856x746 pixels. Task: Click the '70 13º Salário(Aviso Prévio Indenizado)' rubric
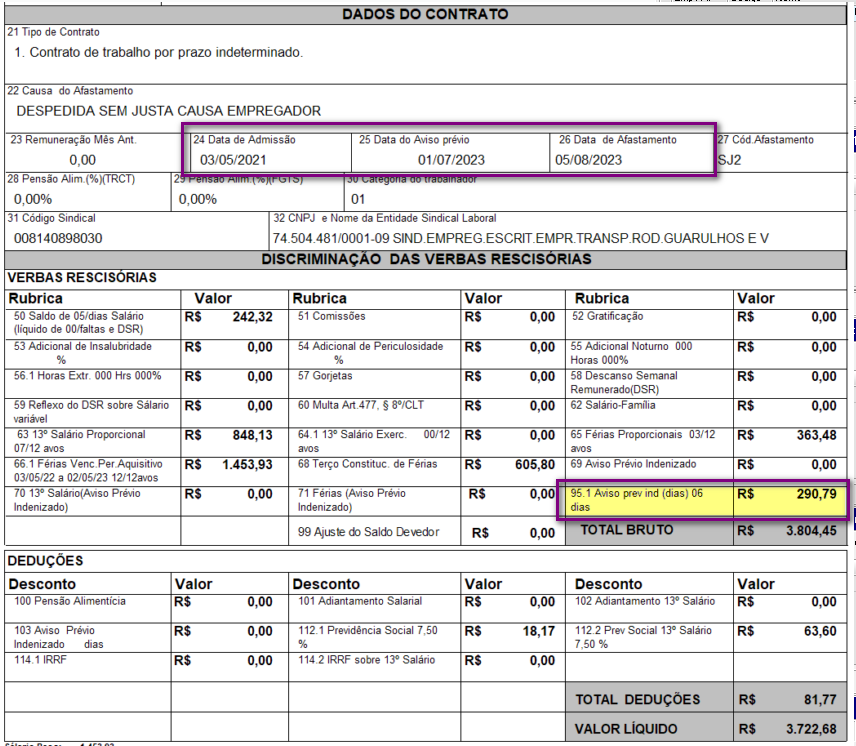pyautogui.click(x=77, y=500)
